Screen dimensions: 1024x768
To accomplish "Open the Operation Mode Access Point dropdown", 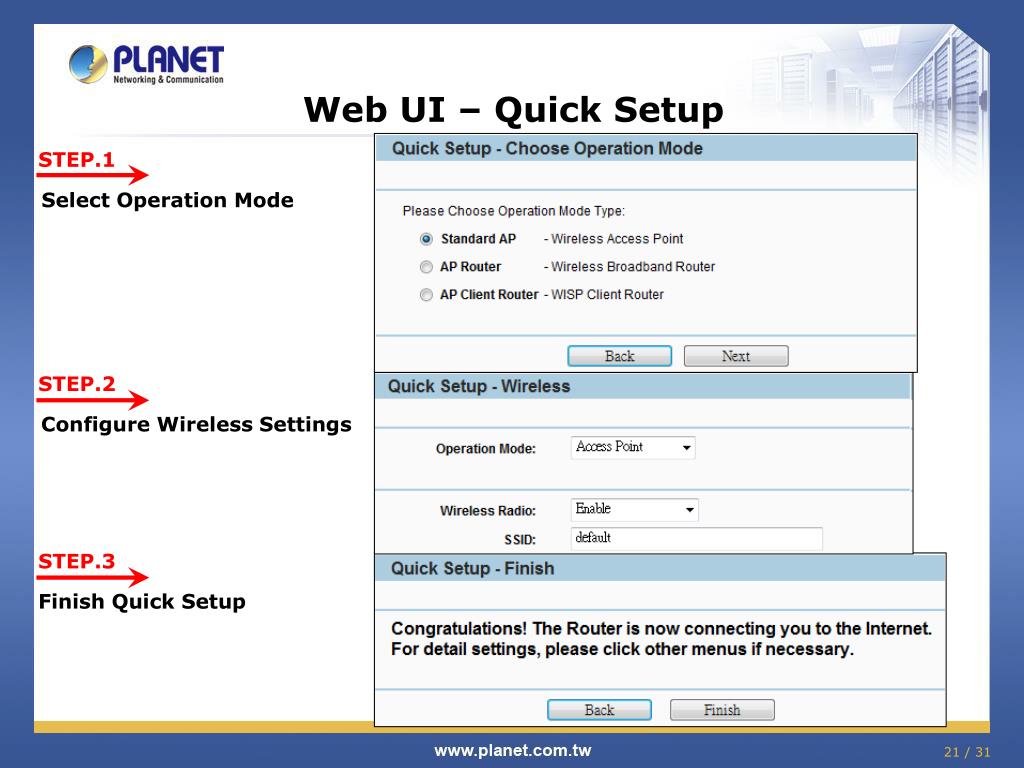I will click(633, 447).
